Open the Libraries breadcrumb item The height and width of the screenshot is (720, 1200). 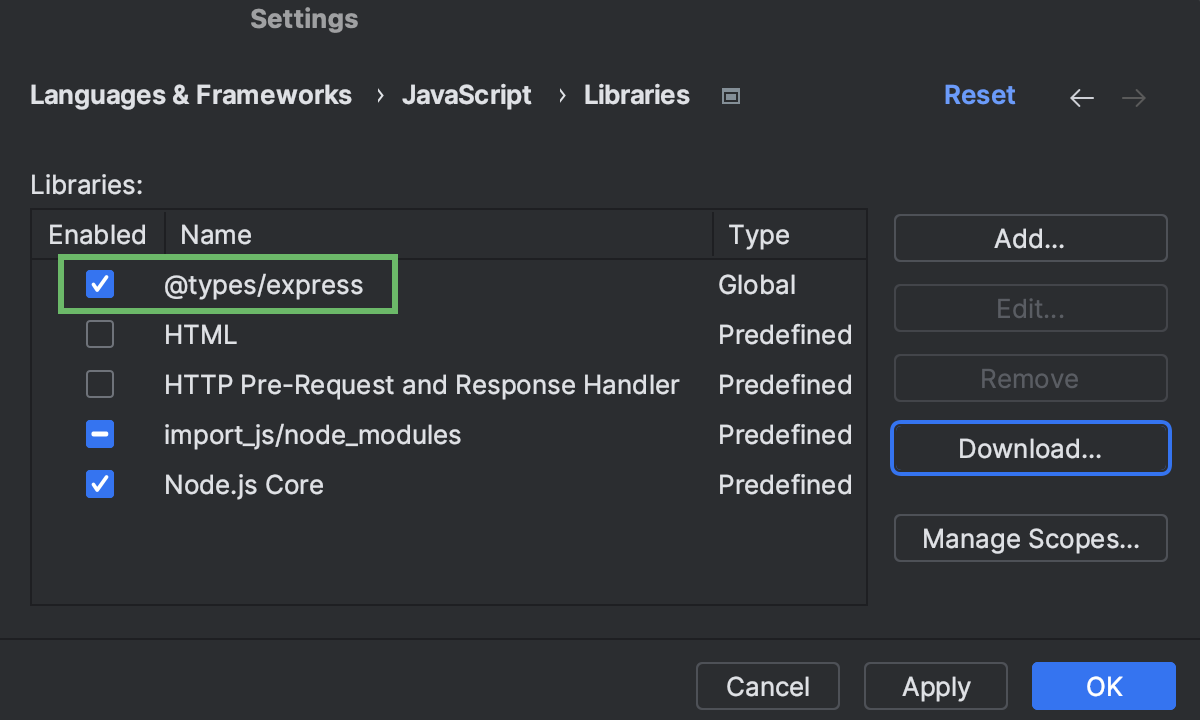pyautogui.click(x=636, y=95)
